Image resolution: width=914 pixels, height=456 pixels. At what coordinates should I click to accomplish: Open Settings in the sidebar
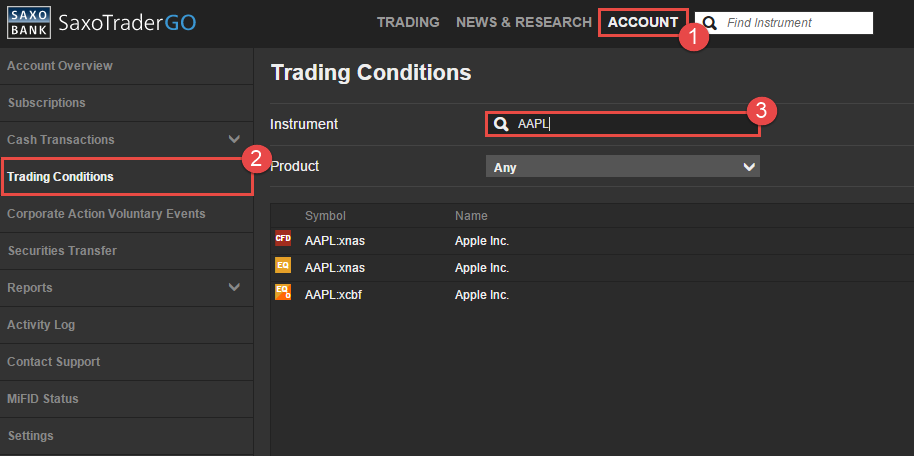126,436
